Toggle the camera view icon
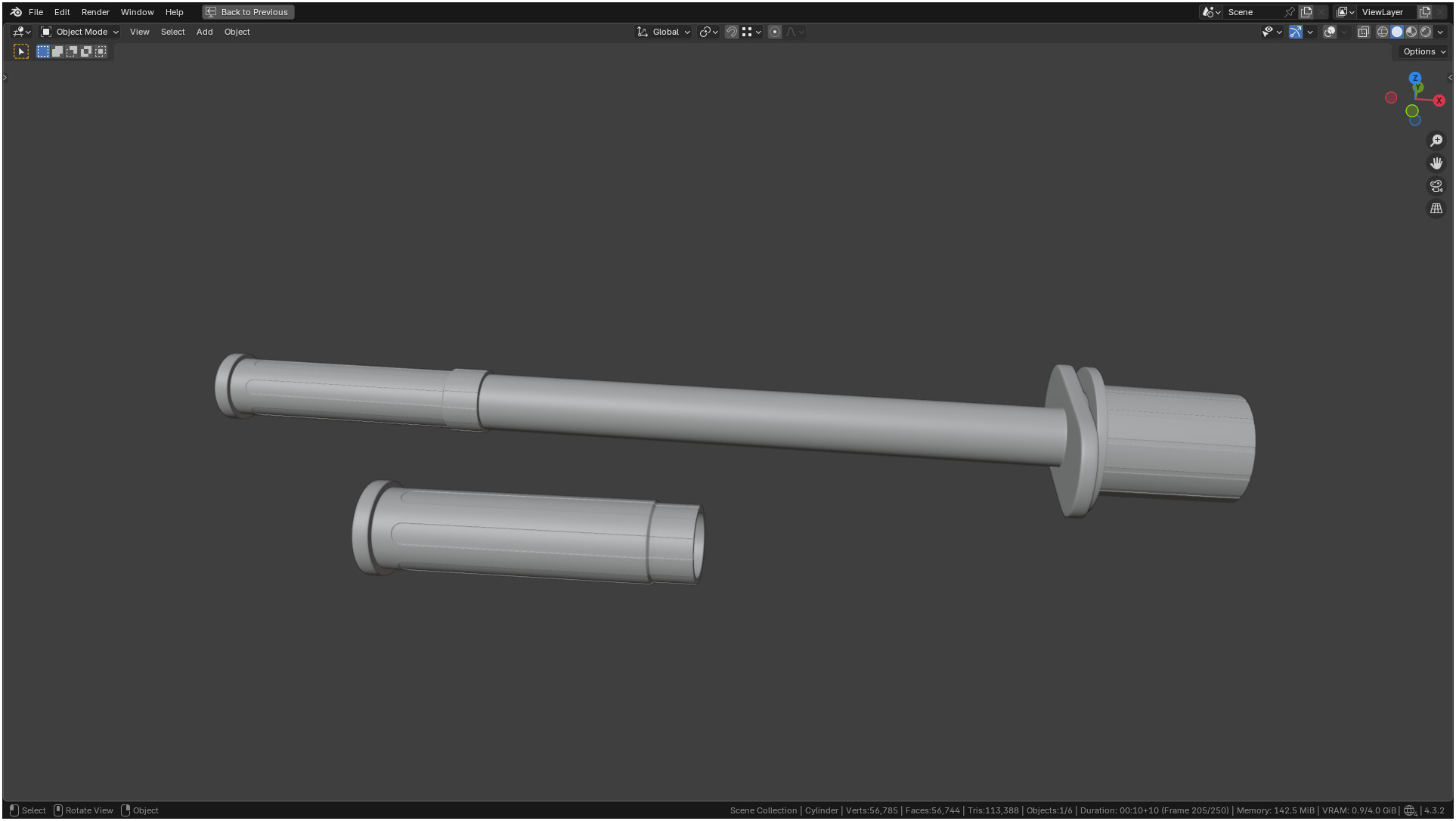Viewport: 1456px width, 821px height. [1436, 186]
